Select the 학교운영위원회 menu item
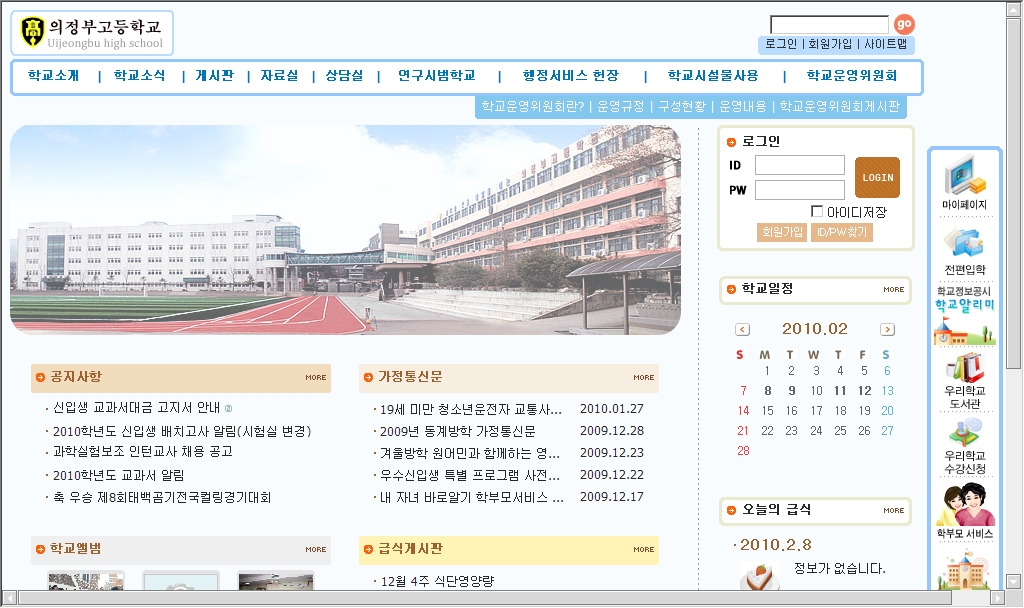The width and height of the screenshot is (1024, 608). coord(851,76)
